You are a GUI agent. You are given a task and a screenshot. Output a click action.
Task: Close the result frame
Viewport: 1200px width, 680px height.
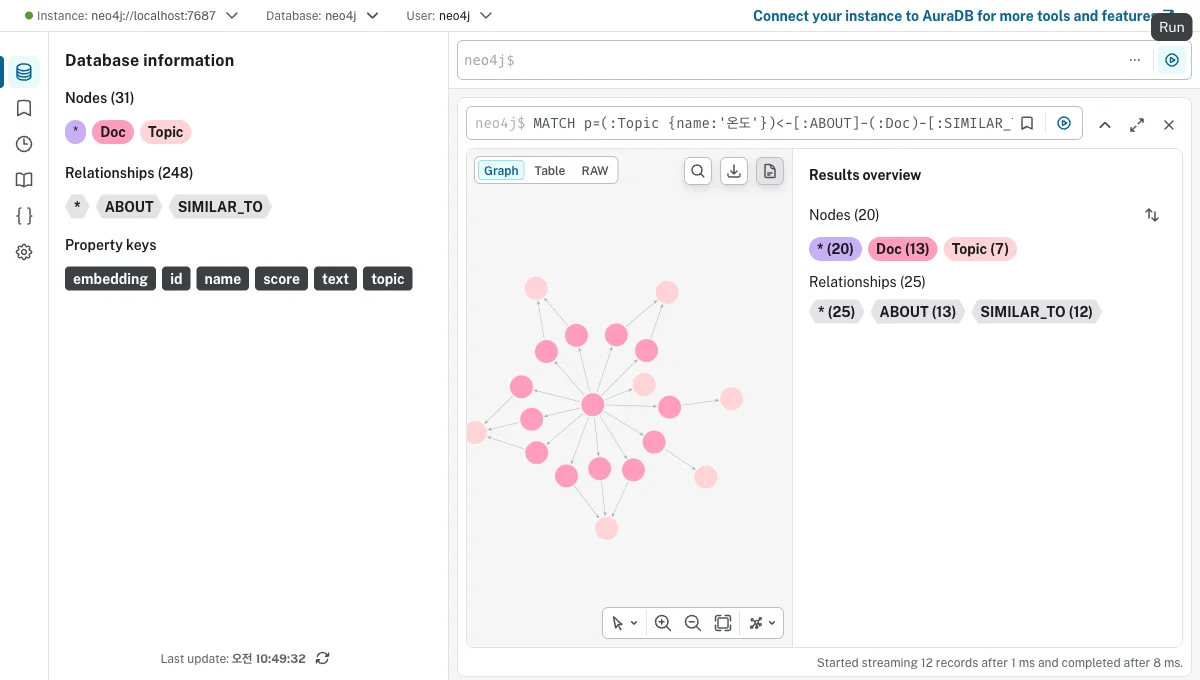[1169, 125]
